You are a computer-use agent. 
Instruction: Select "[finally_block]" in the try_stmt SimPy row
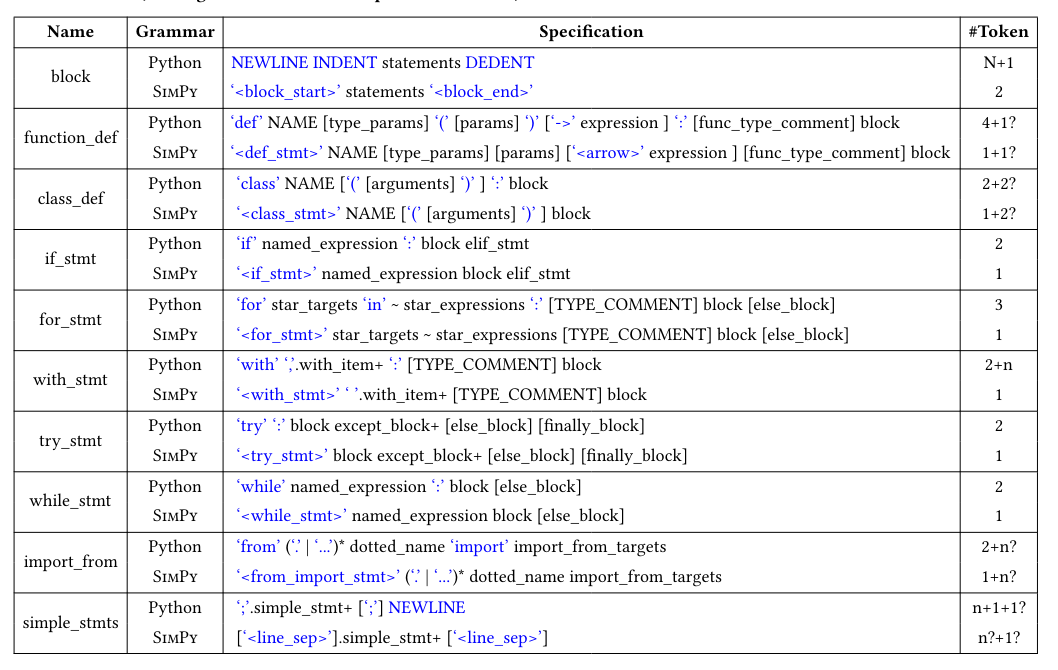[x=634, y=456]
